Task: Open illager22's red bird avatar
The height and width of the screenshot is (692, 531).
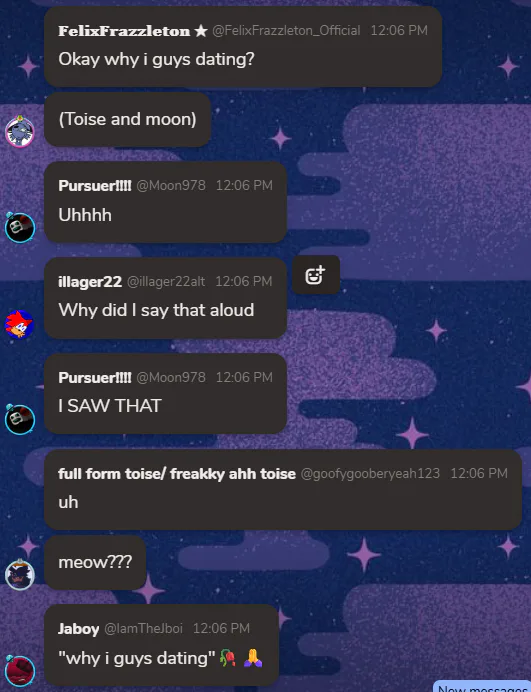Action: 19,324
